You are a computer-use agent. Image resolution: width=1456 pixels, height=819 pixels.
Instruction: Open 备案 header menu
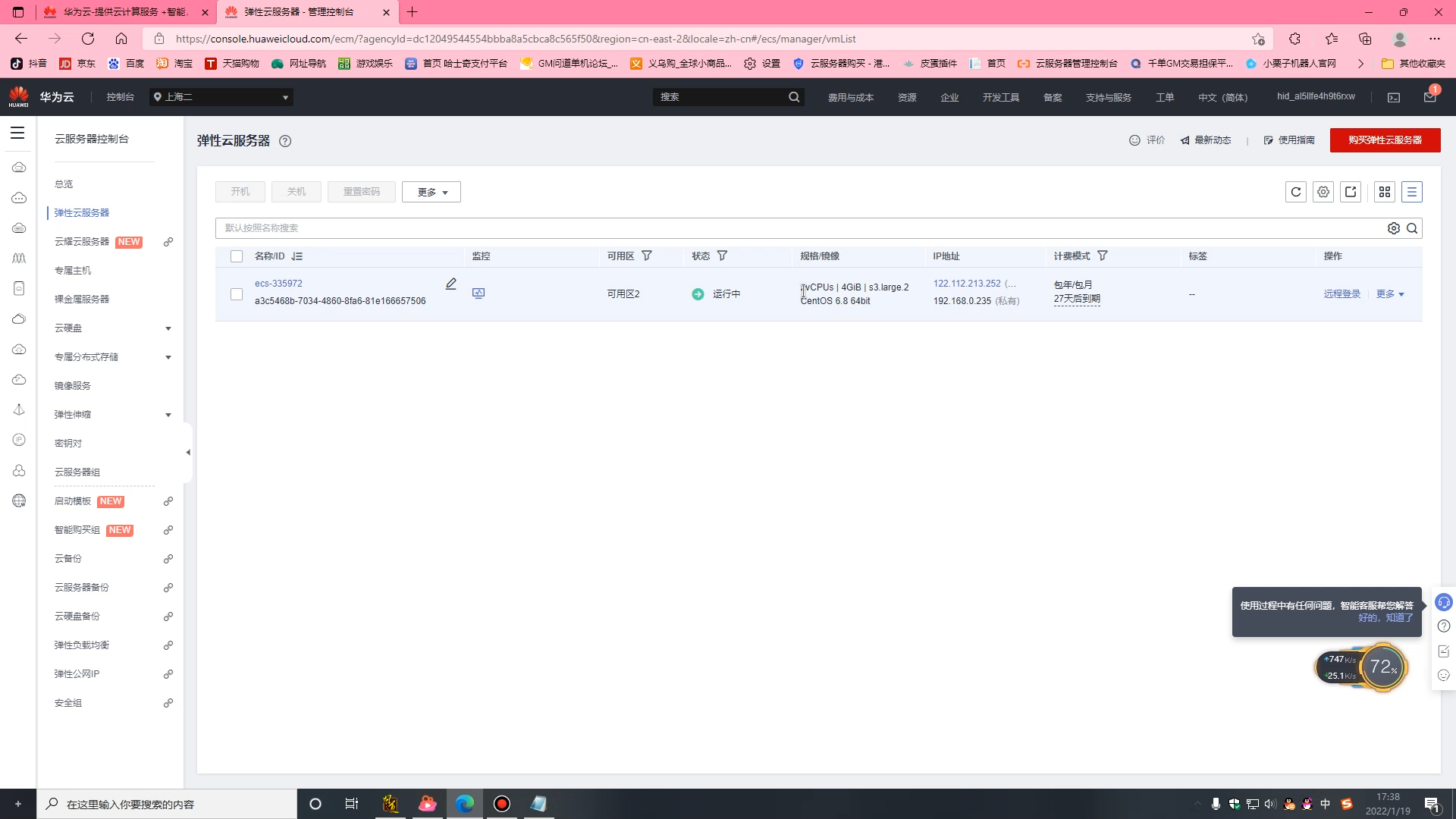[1053, 97]
